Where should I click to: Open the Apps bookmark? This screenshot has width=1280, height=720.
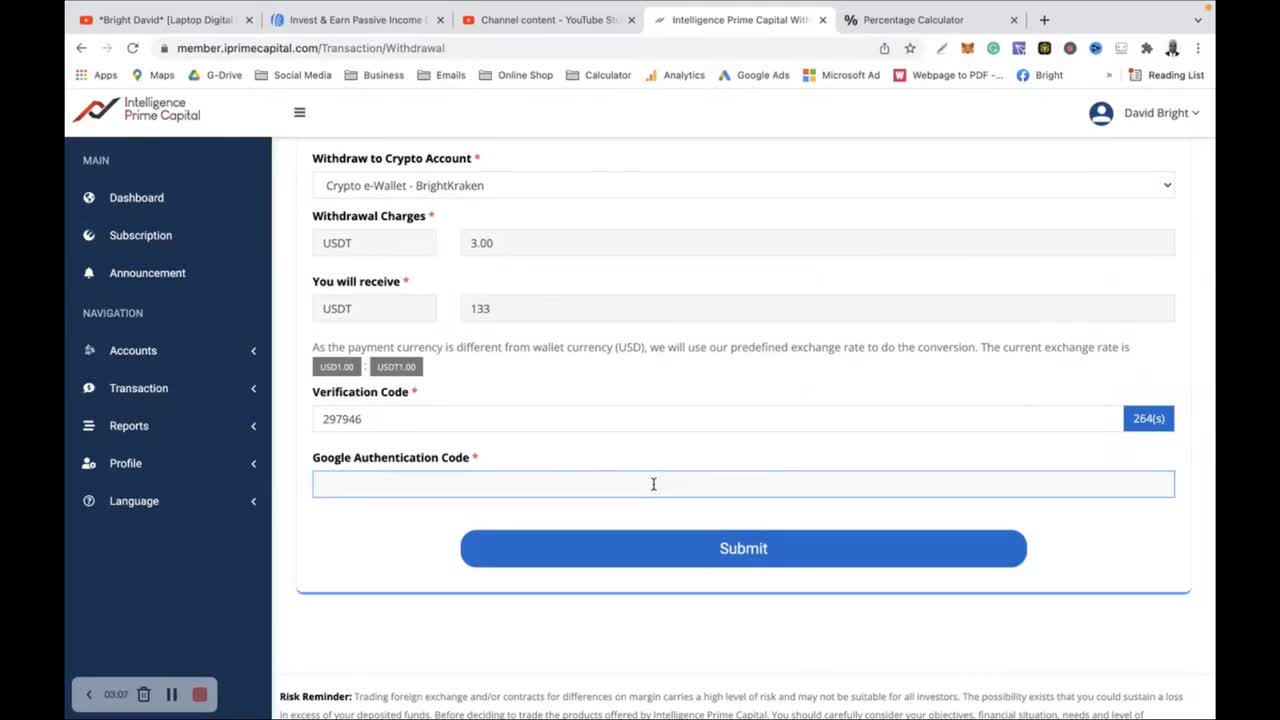(96, 75)
